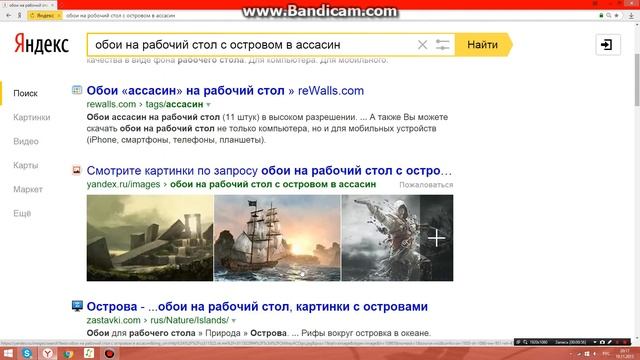Click the reWalls result favicon

[77, 90]
